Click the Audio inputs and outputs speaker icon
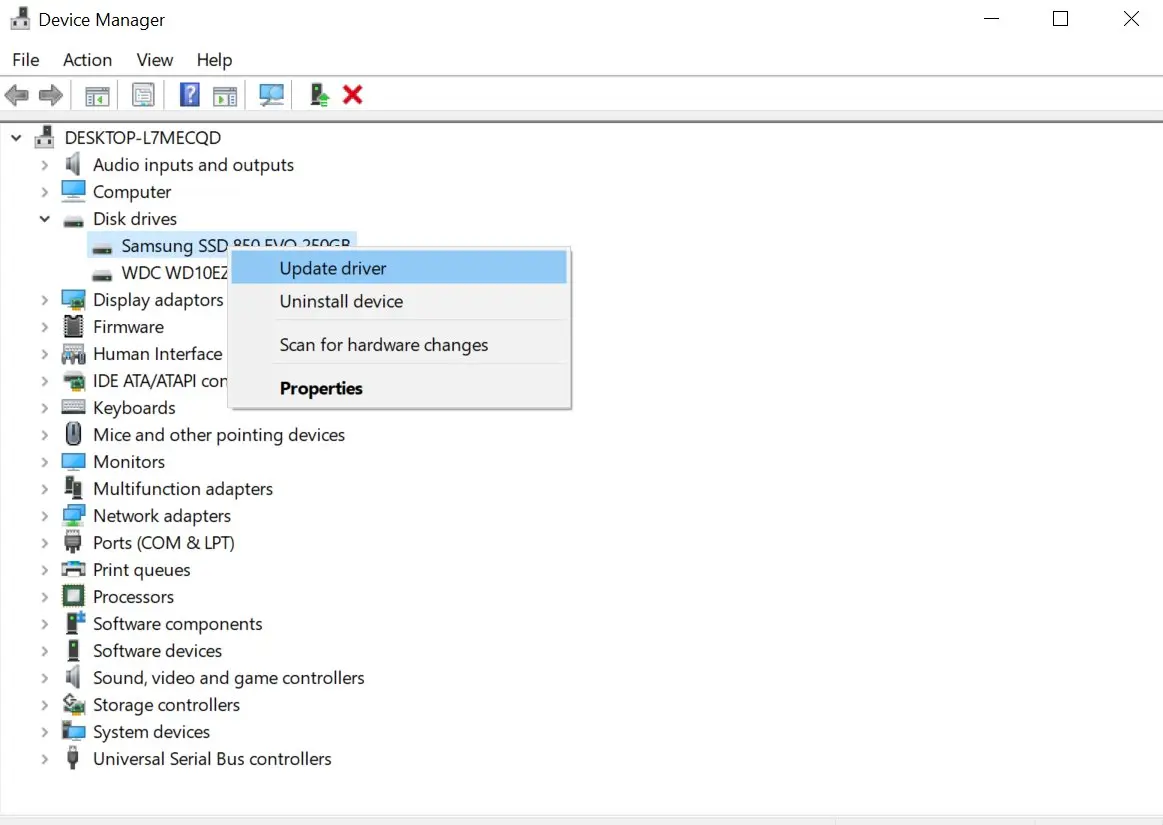This screenshot has width=1163, height=825. pyautogui.click(x=73, y=164)
